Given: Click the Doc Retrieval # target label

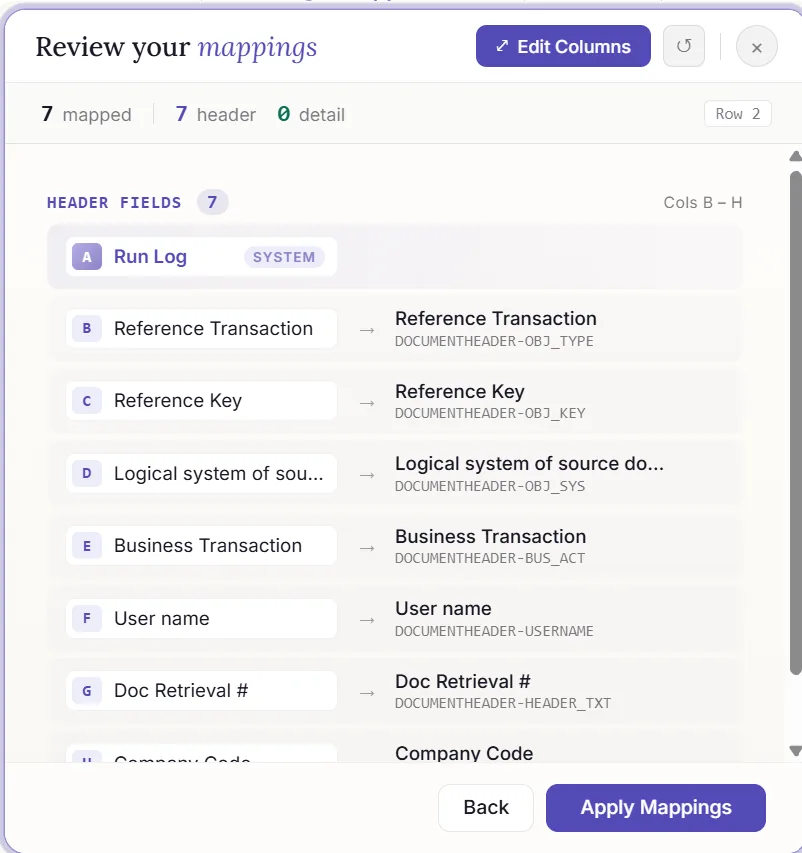Looking at the screenshot, I should click(x=462, y=682).
